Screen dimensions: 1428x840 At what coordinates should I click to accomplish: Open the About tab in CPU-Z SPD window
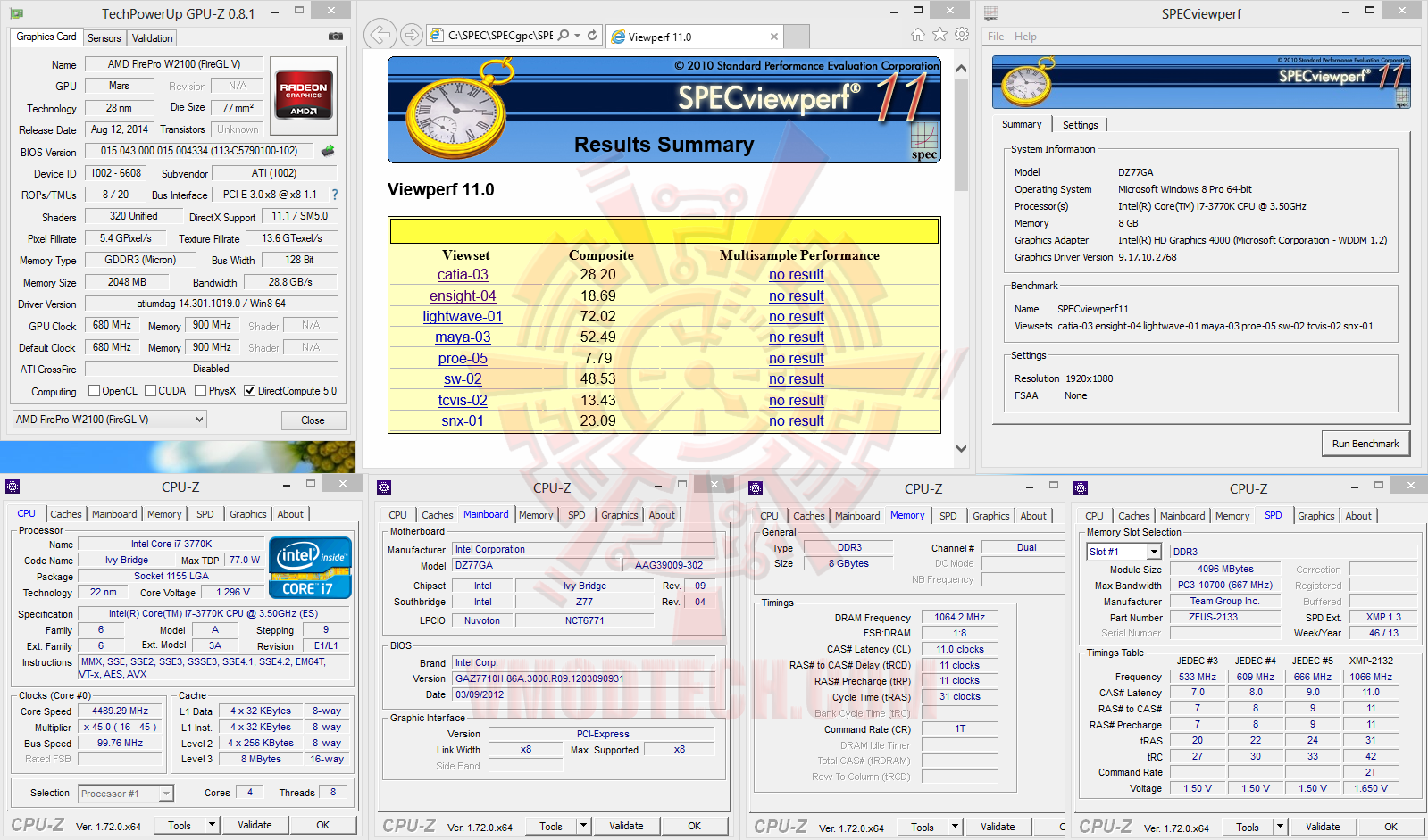click(x=1358, y=516)
